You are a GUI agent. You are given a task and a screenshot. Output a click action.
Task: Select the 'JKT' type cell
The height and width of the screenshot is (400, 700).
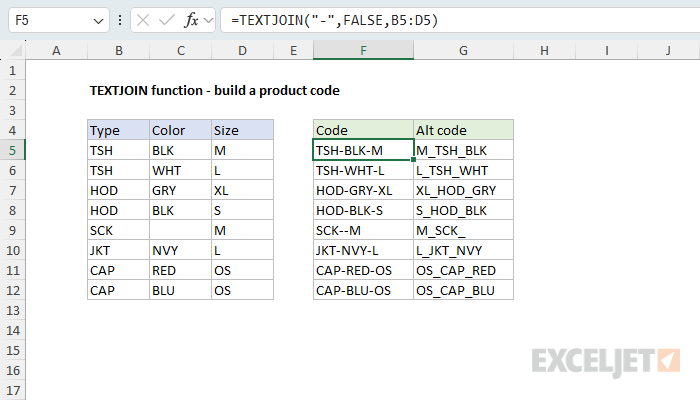118,250
